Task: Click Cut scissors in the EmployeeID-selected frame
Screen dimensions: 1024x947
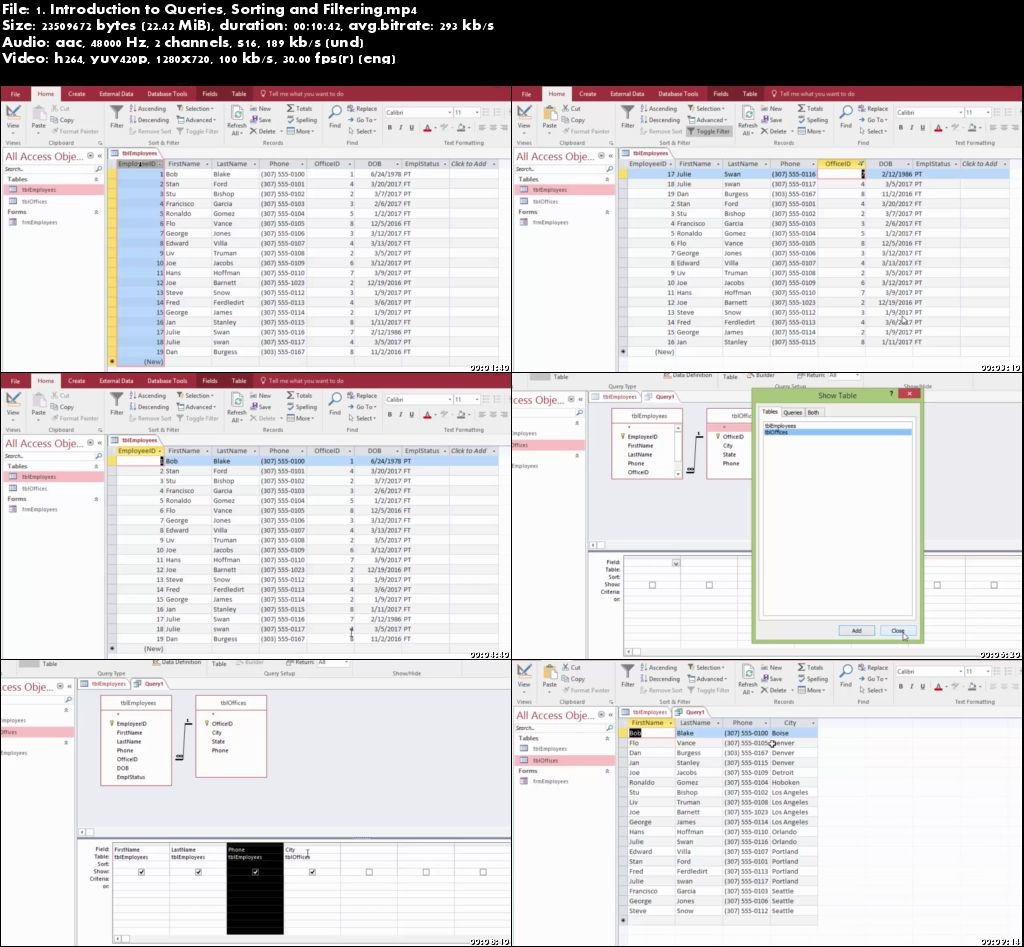Action: pyautogui.click(x=60, y=108)
